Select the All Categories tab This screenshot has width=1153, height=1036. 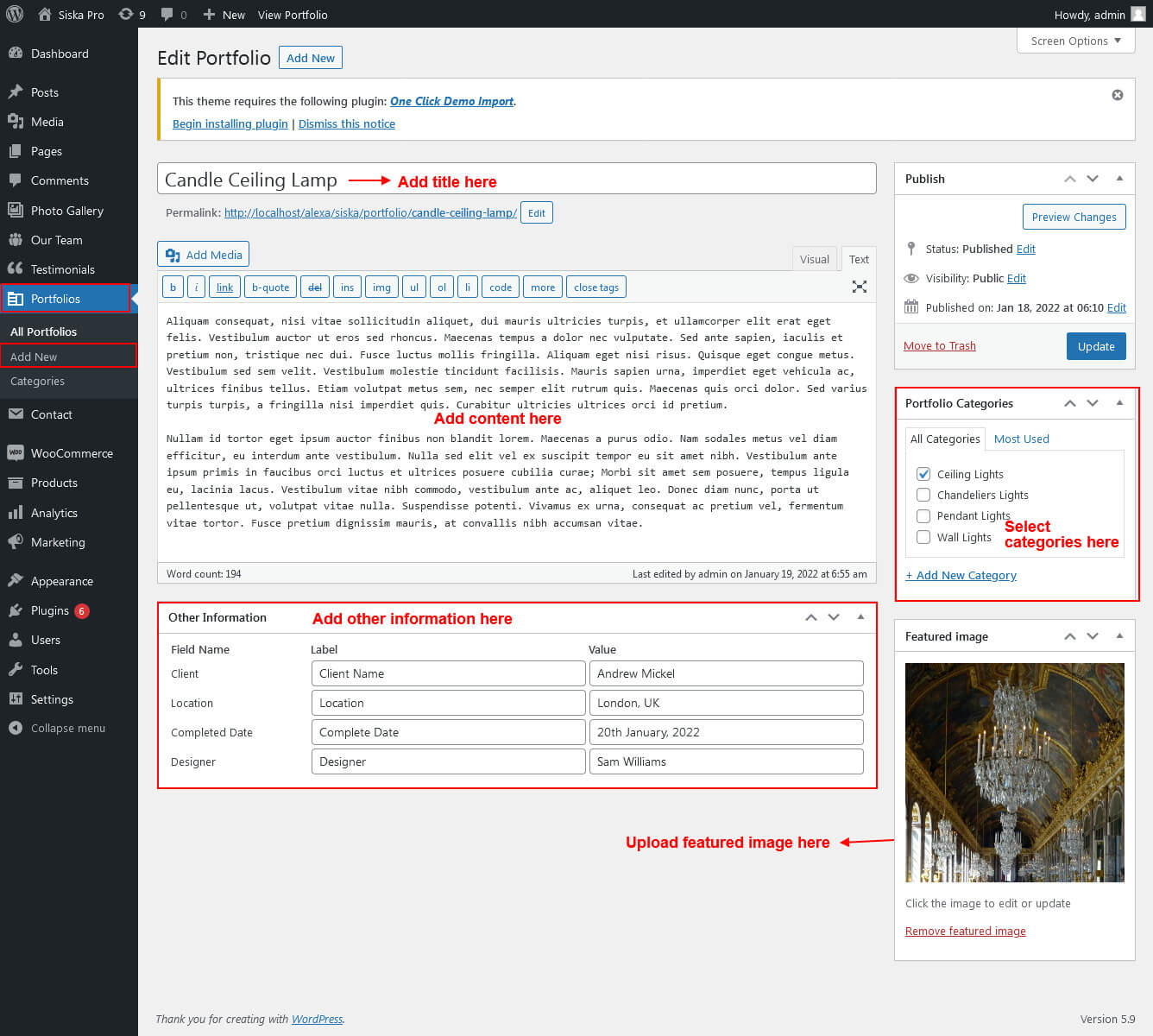[945, 439]
